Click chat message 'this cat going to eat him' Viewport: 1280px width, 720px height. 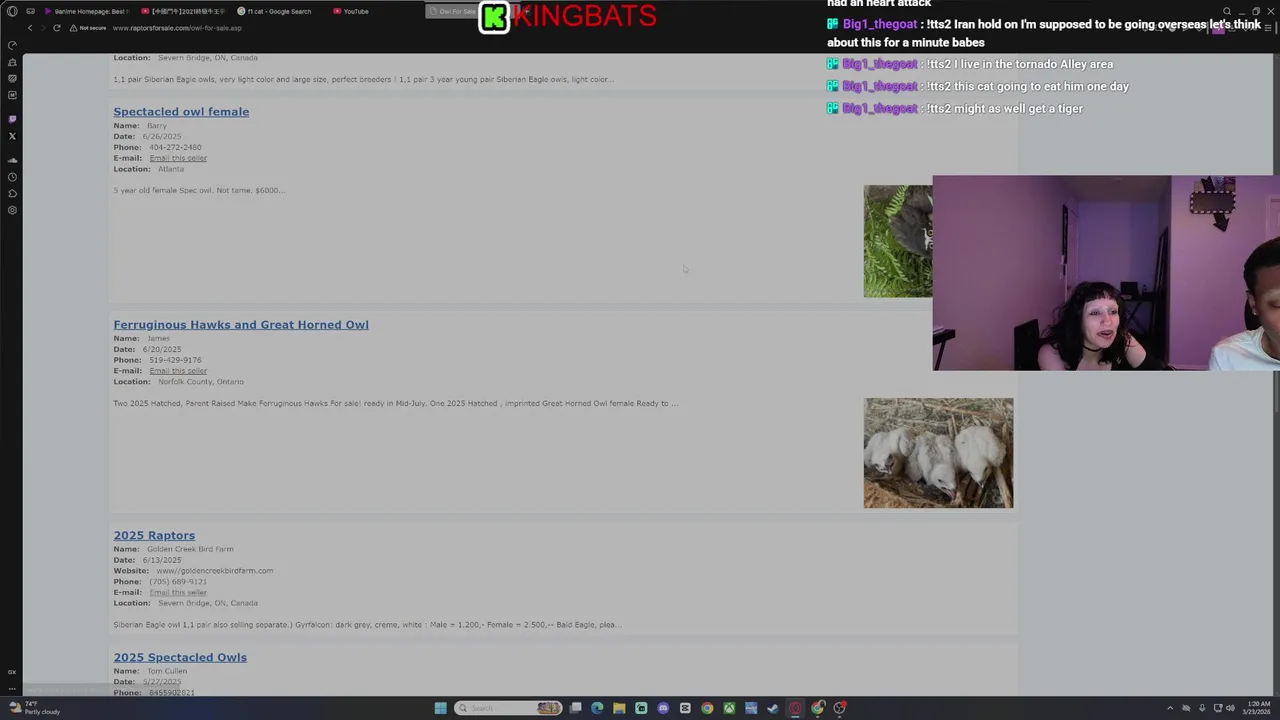point(1028,86)
